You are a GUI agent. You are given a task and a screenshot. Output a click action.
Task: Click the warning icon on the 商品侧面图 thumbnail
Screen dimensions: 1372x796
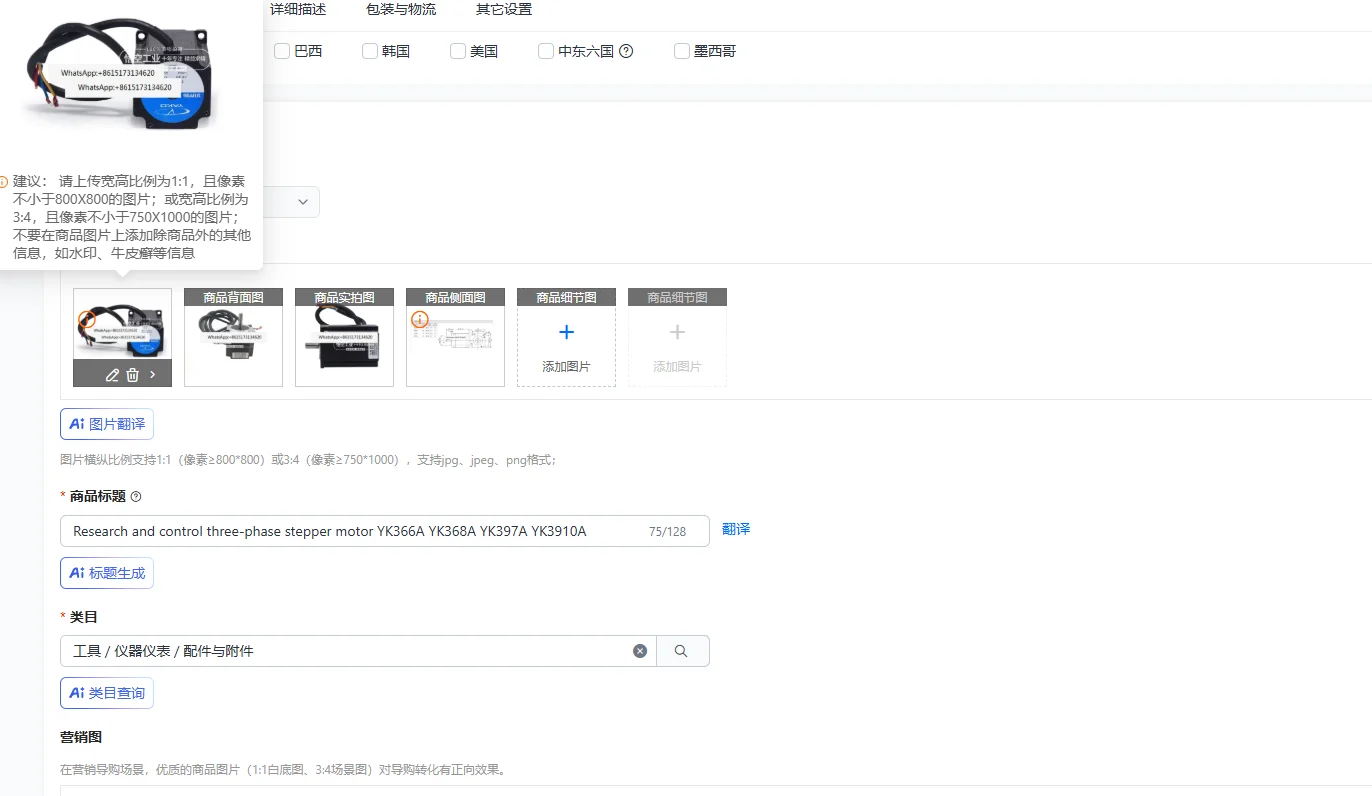tap(420, 319)
